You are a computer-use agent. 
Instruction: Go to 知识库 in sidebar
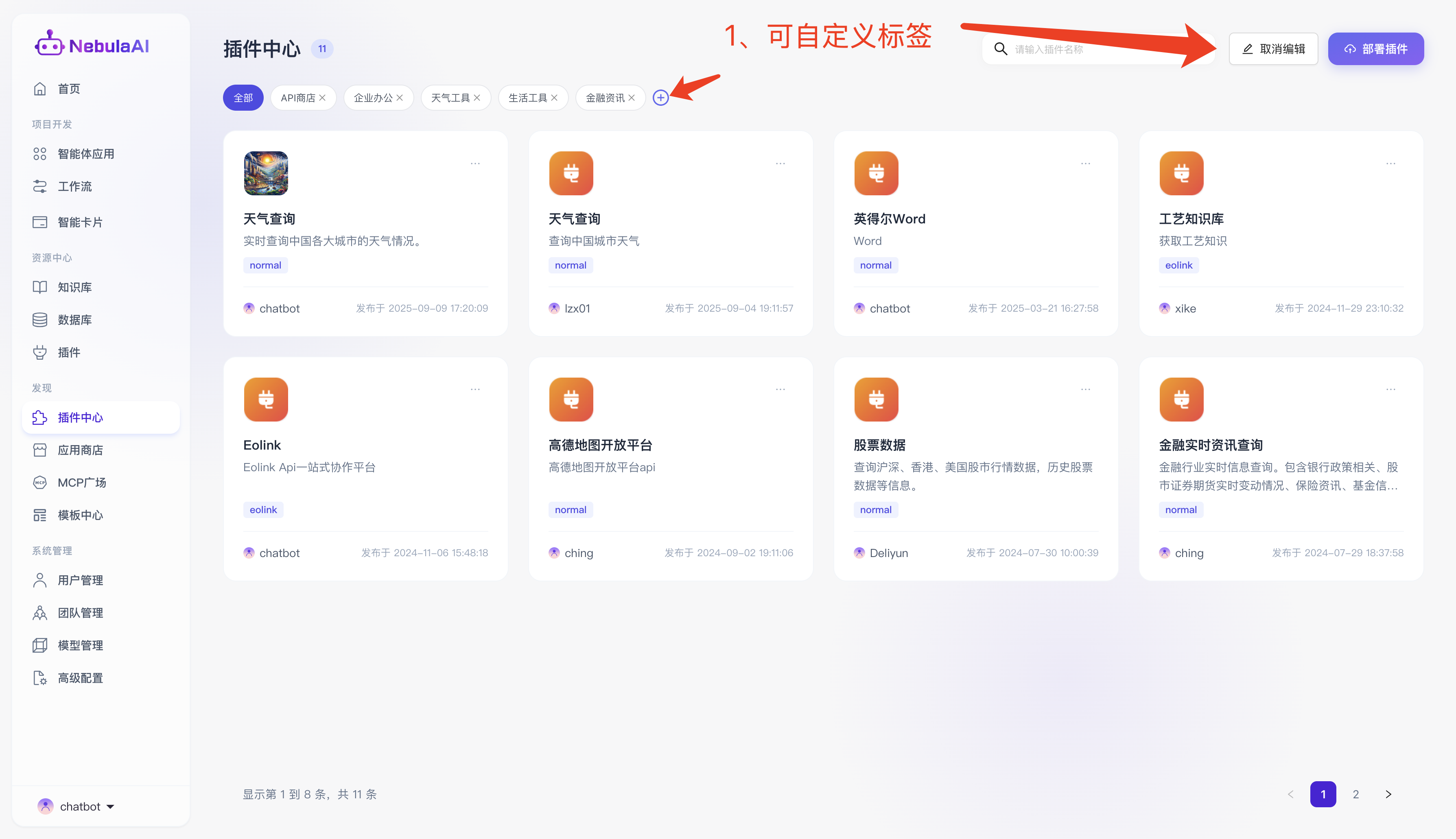click(x=74, y=287)
